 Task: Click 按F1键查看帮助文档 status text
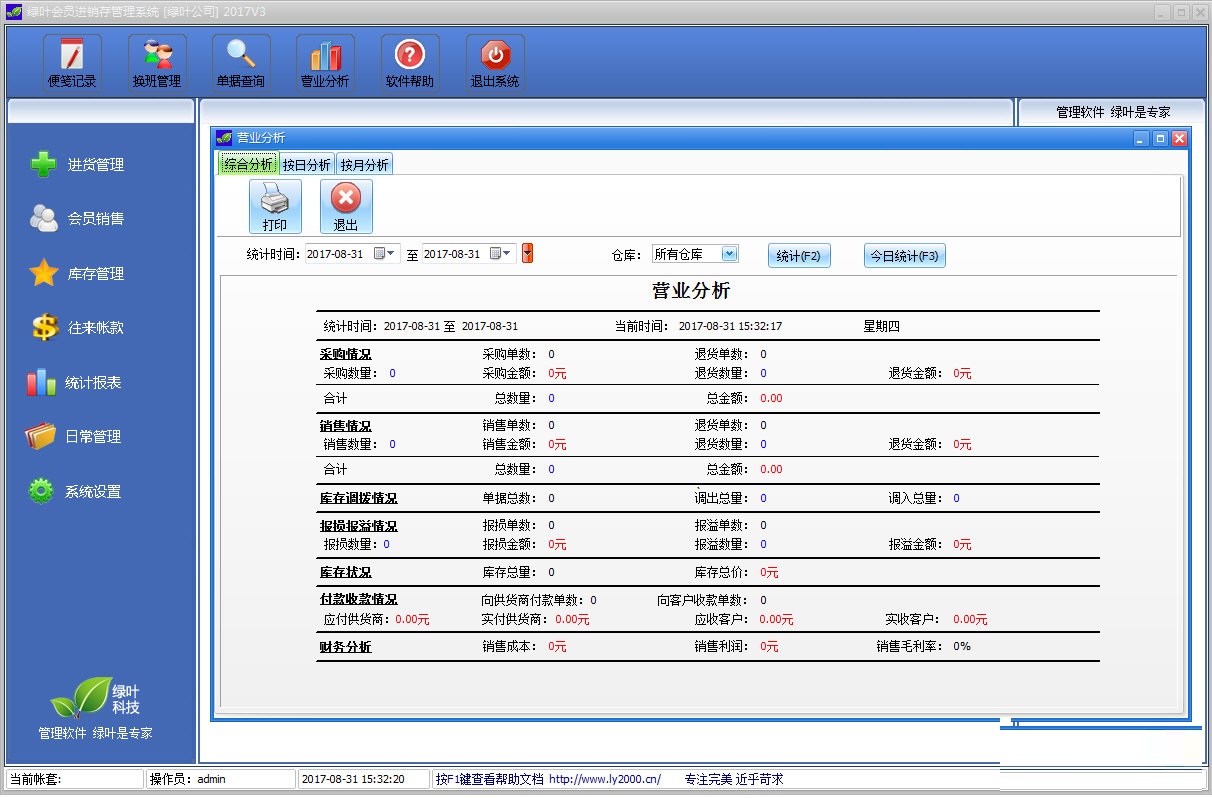(490, 779)
